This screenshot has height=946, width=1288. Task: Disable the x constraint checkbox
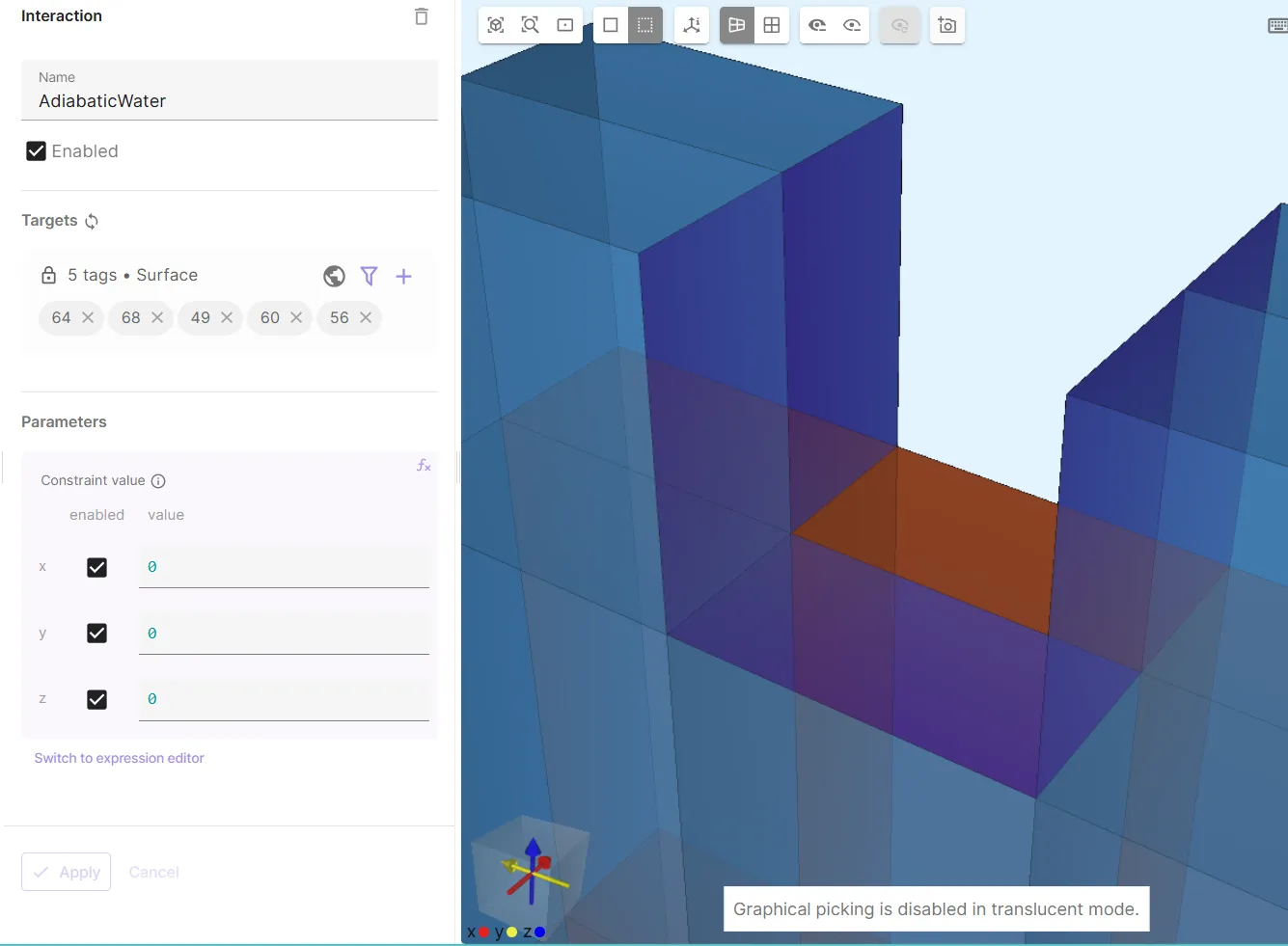pos(96,567)
